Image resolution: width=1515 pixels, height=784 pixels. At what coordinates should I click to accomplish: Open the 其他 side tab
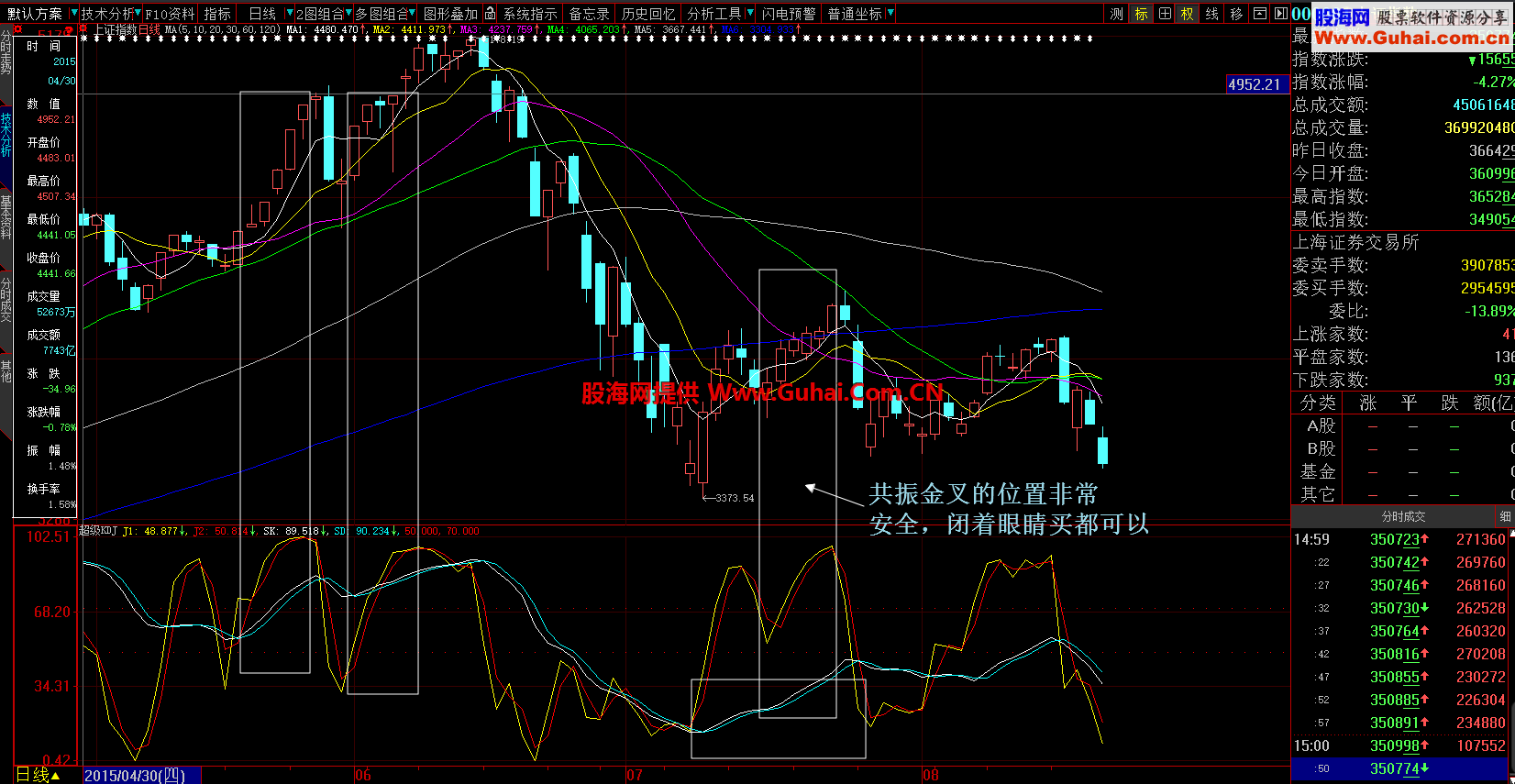[x=6, y=370]
